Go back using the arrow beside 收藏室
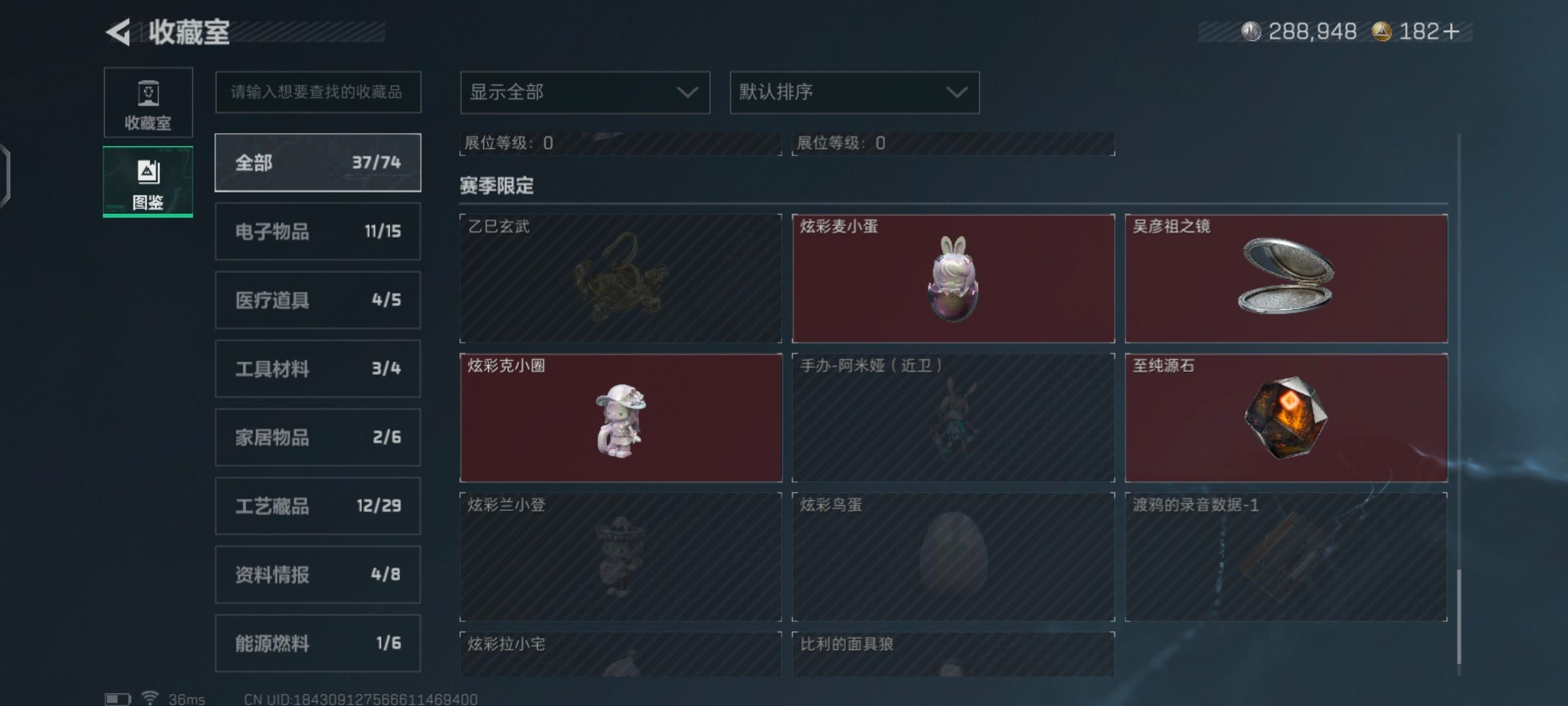1568x706 pixels. pyautogui.click(x=118, y=32)
